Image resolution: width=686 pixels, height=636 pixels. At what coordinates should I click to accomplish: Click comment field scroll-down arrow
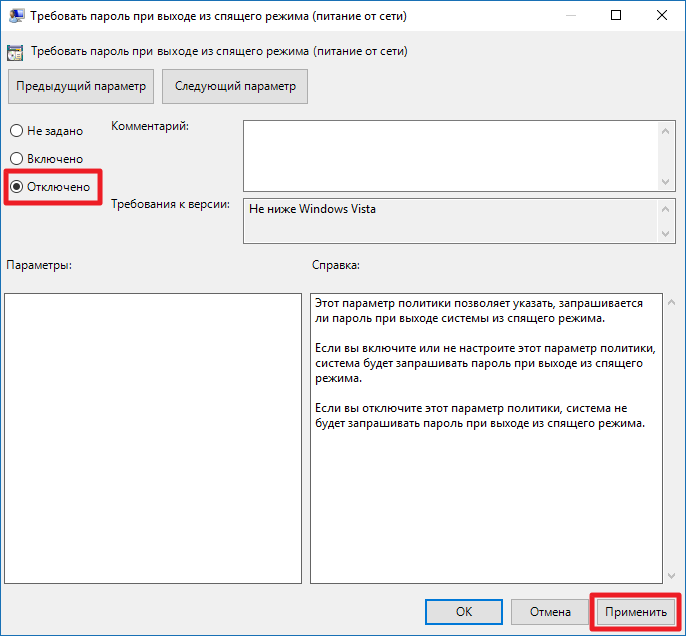tap(665, 182)
